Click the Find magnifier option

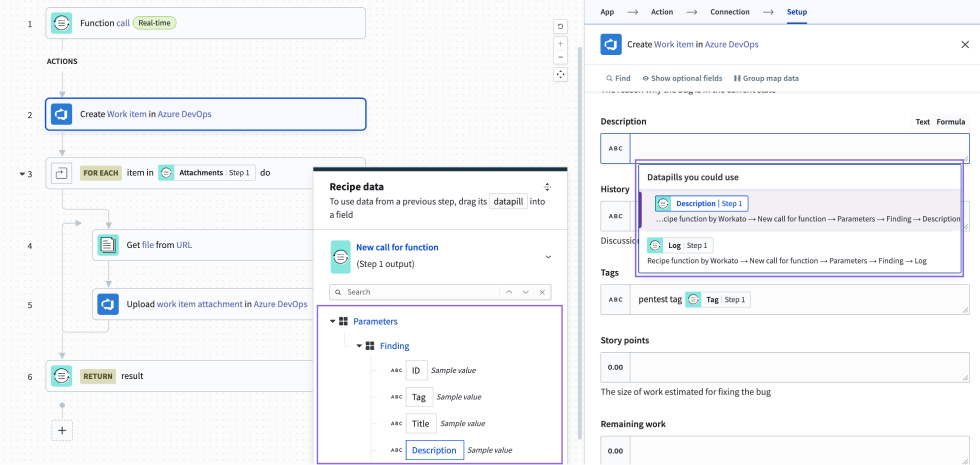click(x=618, y=79)
